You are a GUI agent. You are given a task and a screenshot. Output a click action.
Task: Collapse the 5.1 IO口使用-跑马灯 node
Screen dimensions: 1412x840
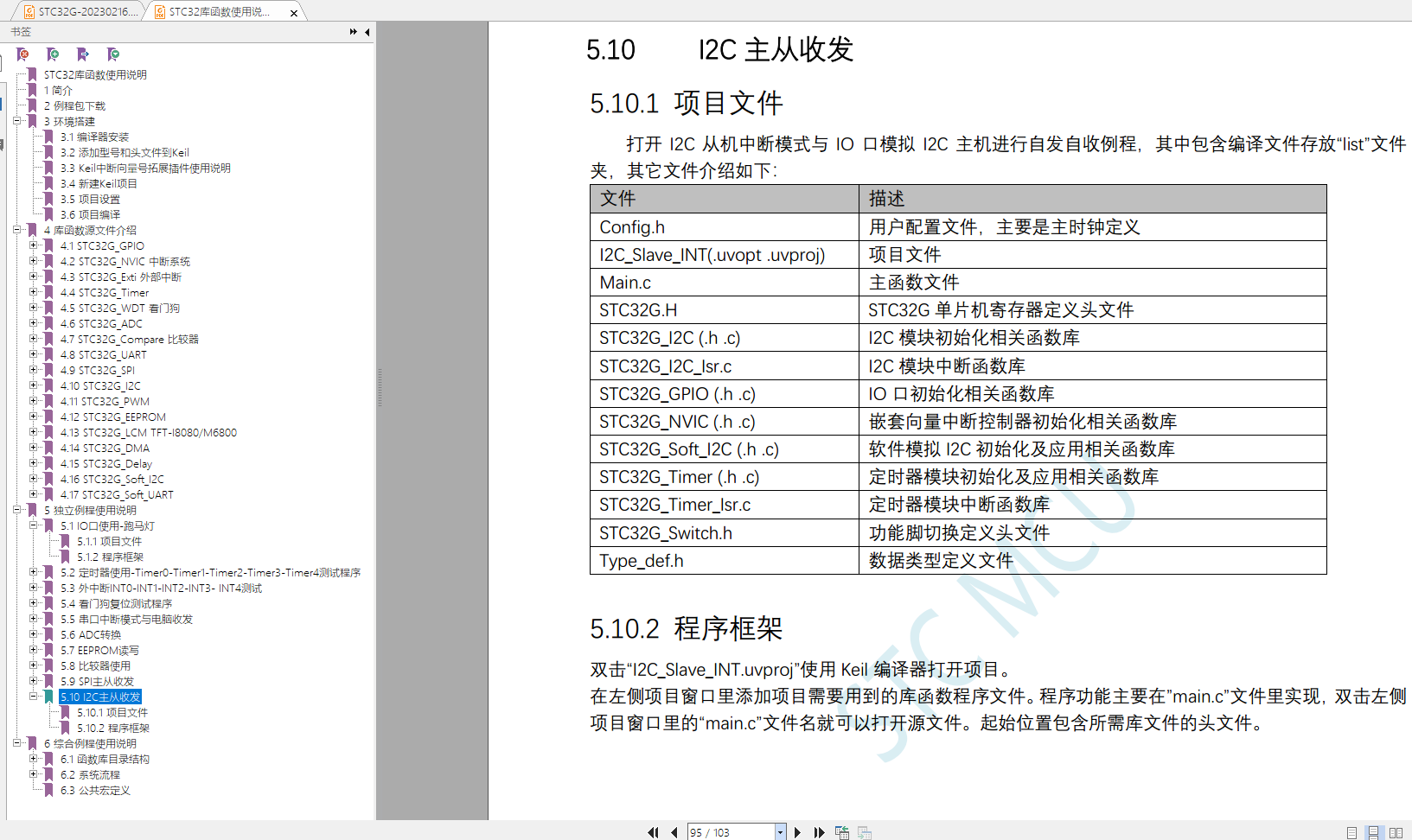33,525
